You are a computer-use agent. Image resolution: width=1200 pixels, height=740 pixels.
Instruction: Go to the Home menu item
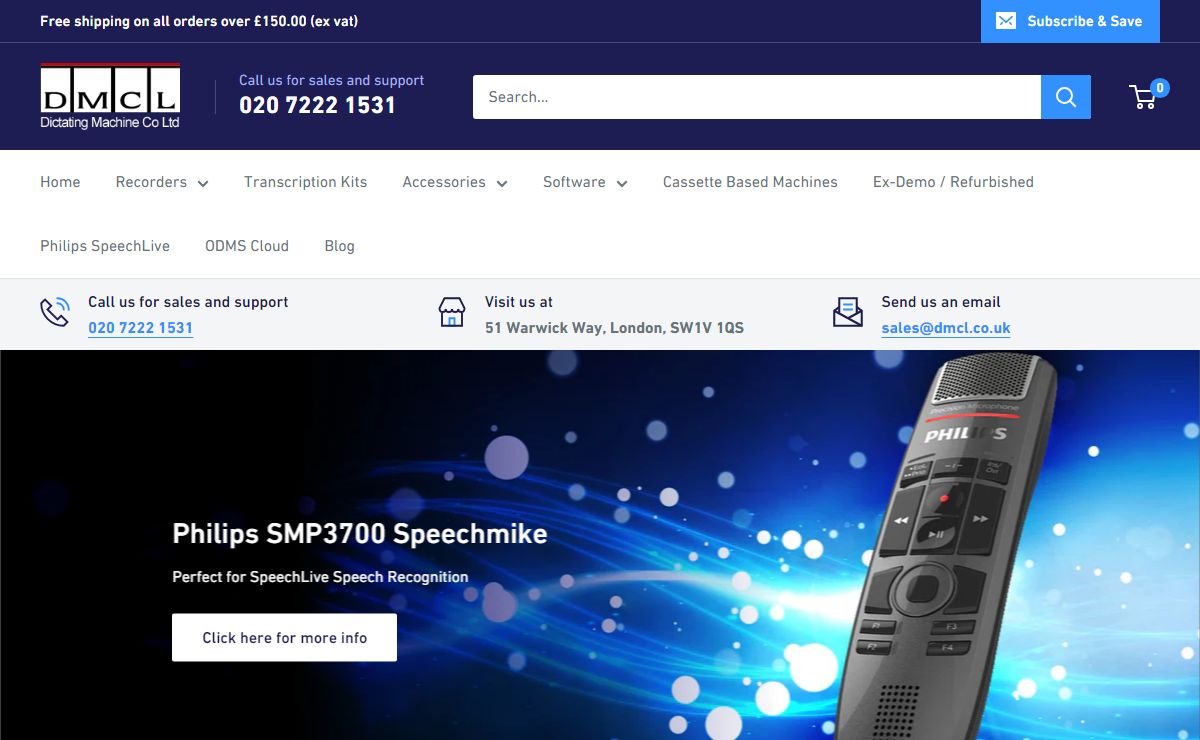[x=60, y=182]
